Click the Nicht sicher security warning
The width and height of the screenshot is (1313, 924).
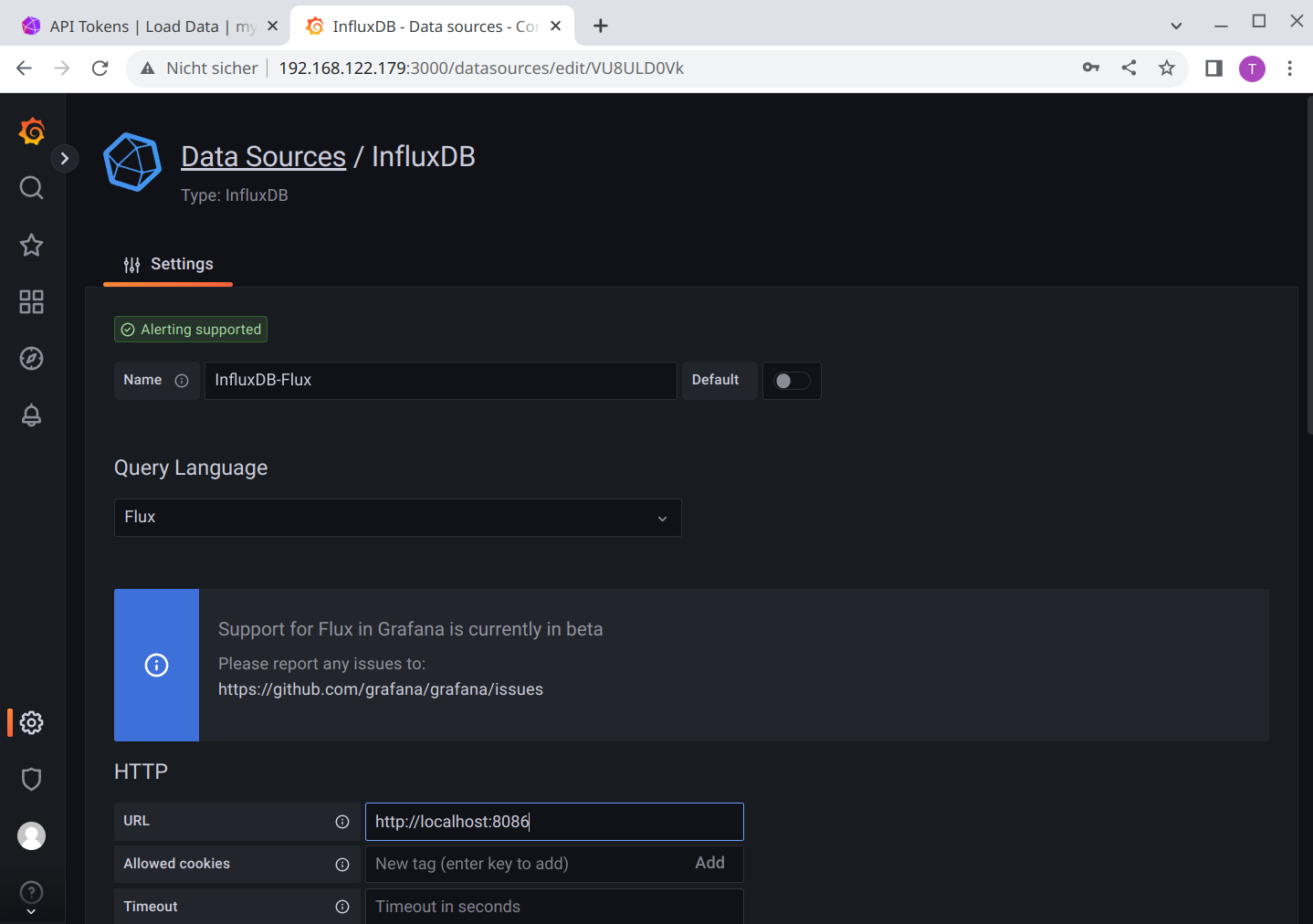[x=199, y=68]
